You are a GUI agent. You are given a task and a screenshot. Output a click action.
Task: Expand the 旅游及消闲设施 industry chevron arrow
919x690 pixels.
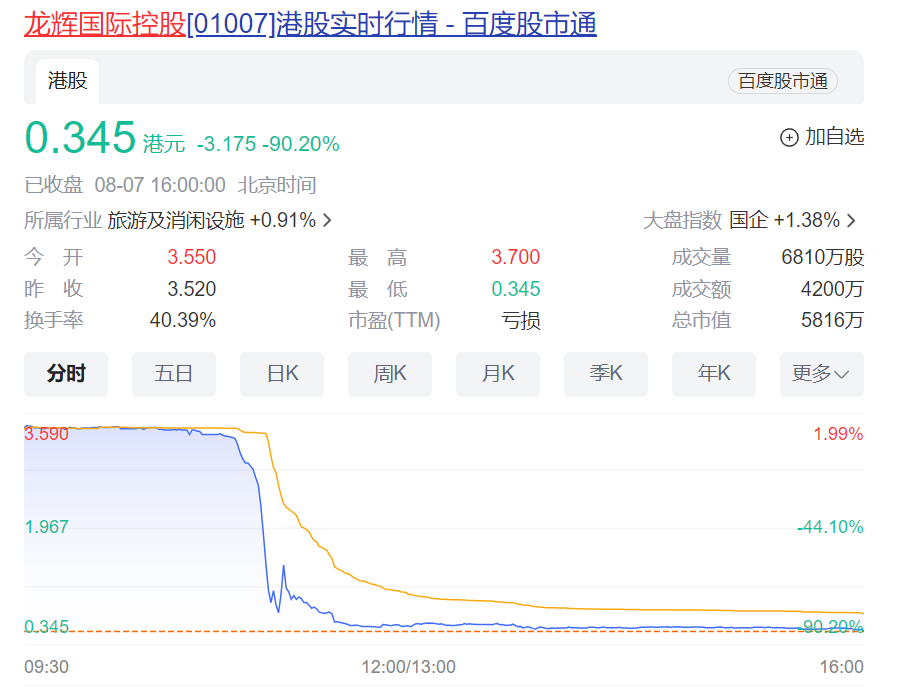[327, 220]
